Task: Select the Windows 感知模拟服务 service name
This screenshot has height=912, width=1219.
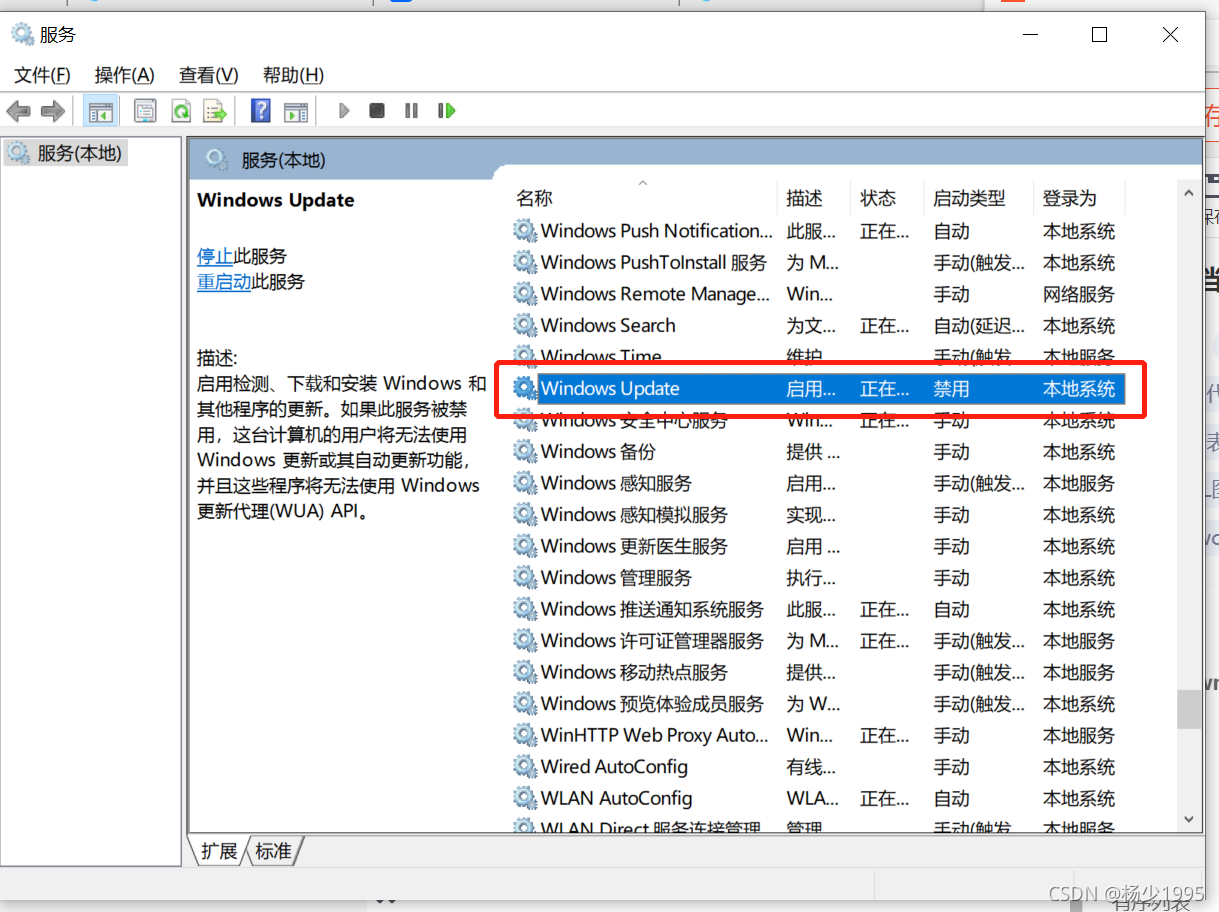Action: (634, 514)
